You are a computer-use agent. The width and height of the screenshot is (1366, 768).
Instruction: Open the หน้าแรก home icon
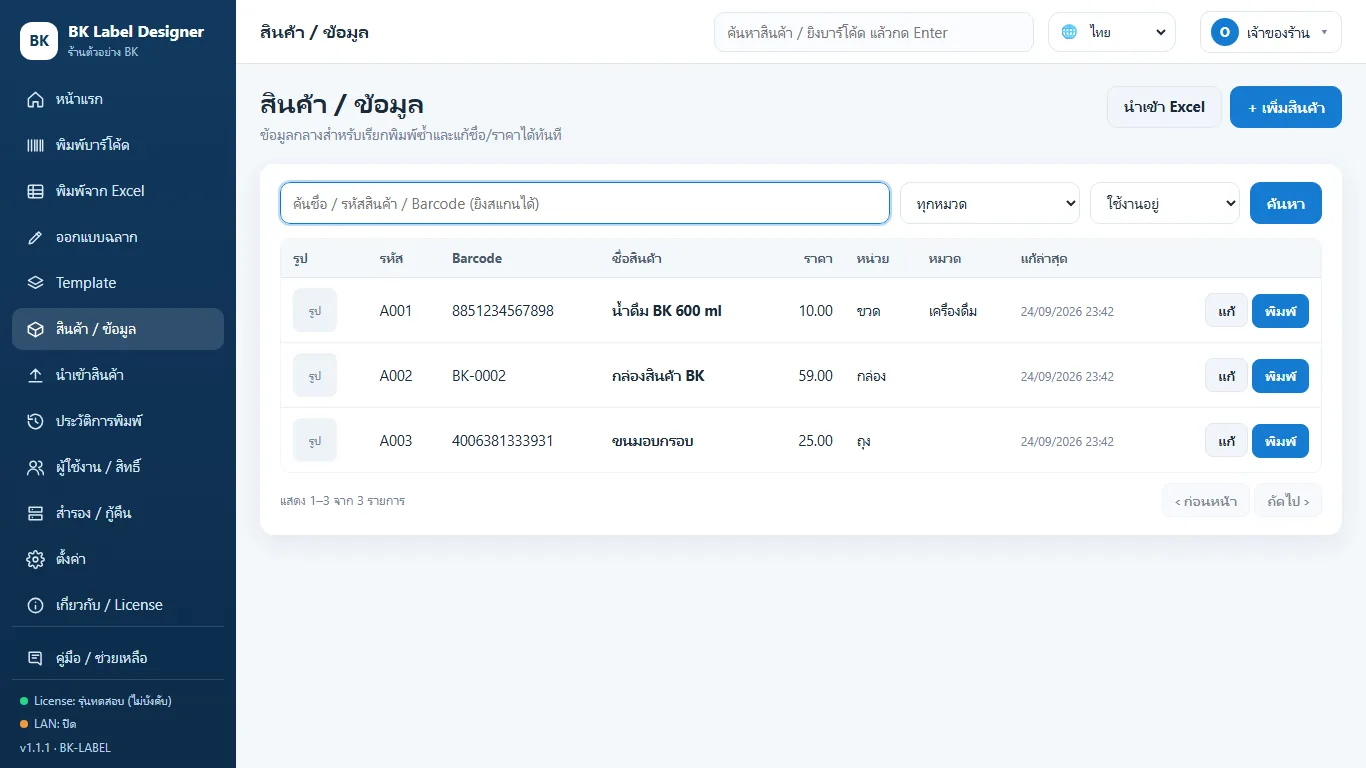36,99
